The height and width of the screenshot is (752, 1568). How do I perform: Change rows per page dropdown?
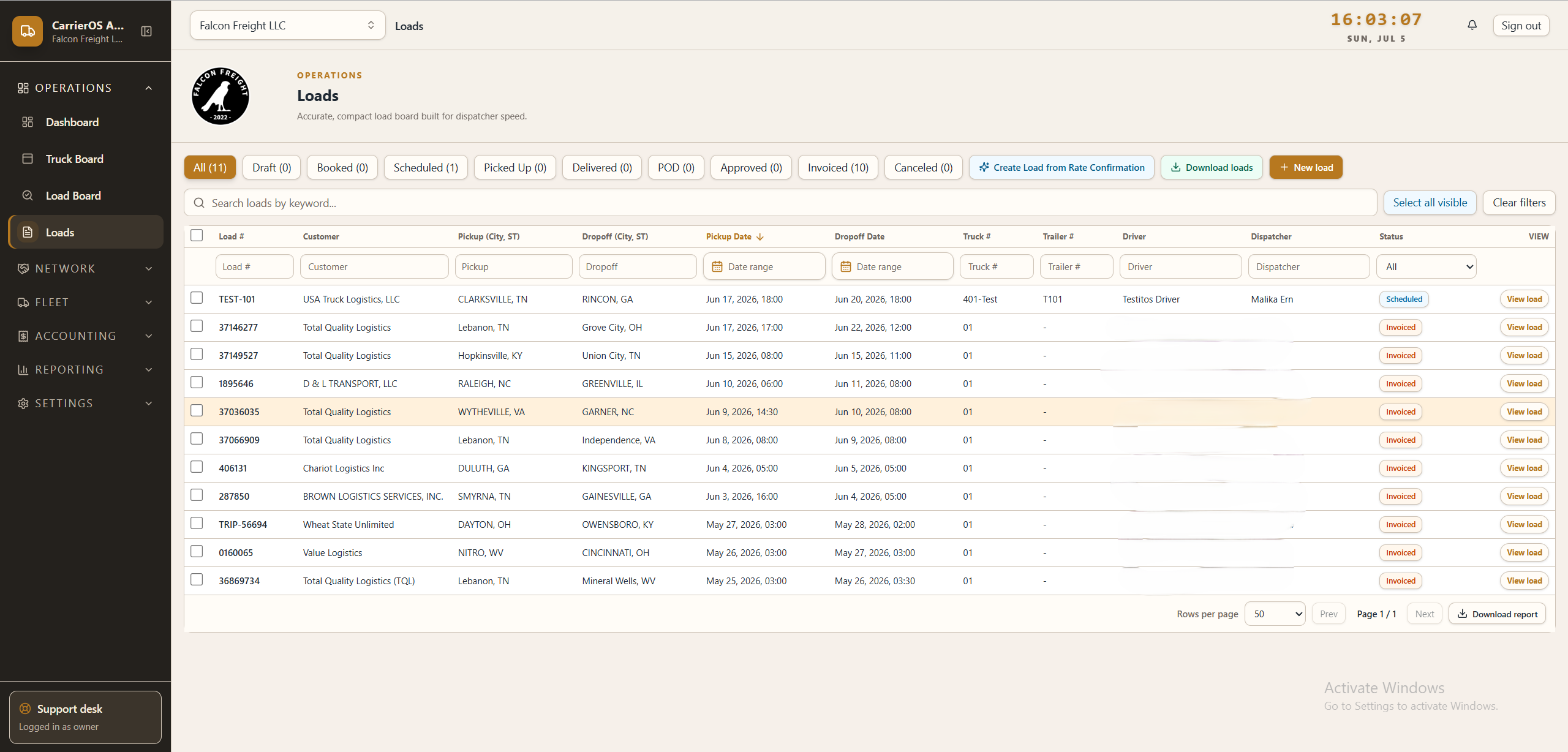[x=1275, y=614]
